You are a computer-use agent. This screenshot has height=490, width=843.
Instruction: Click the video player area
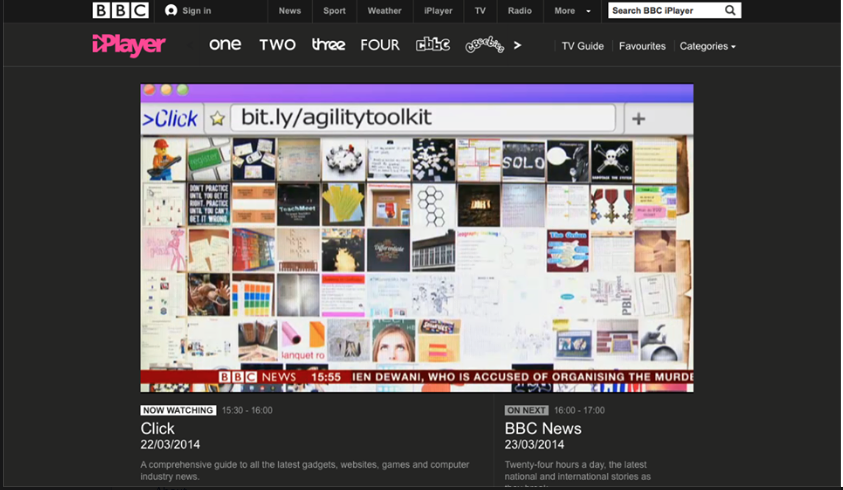tap(417, 238)
